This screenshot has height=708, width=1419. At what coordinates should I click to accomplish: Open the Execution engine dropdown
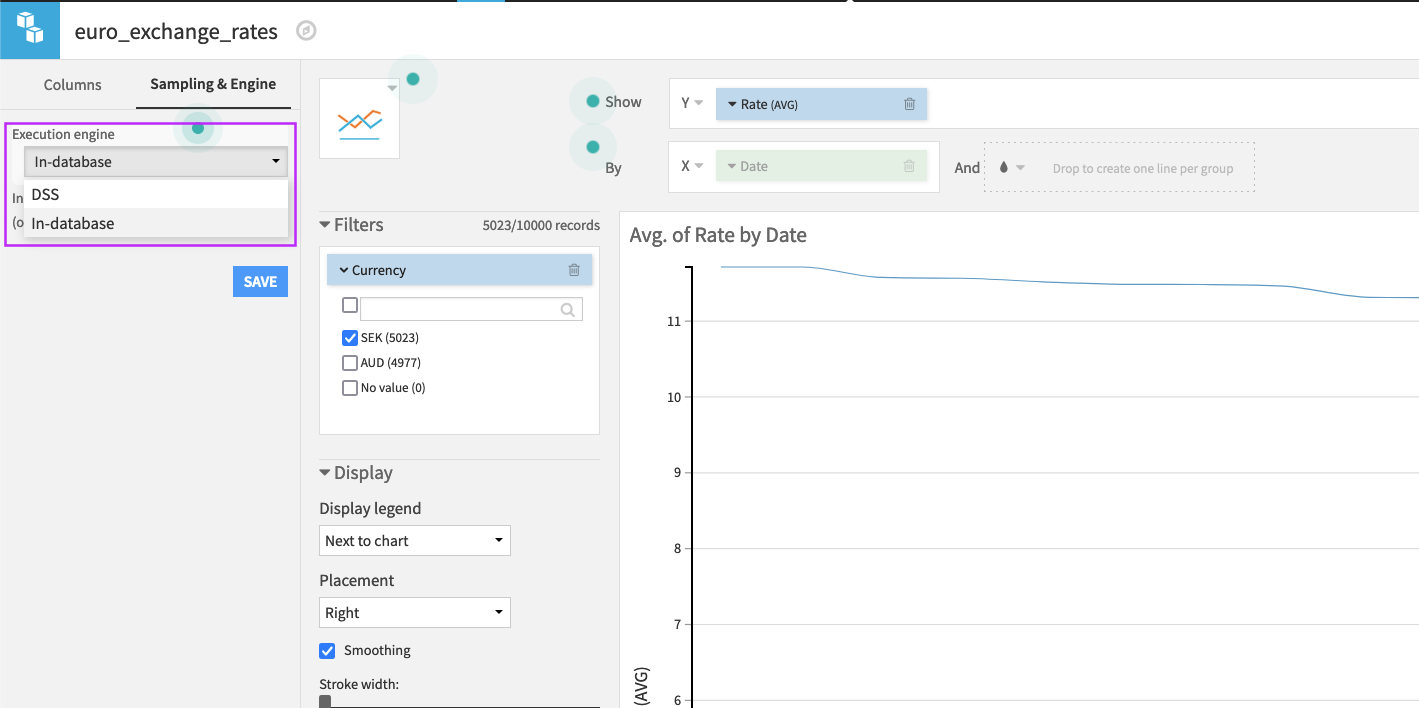tap(156, 162)
